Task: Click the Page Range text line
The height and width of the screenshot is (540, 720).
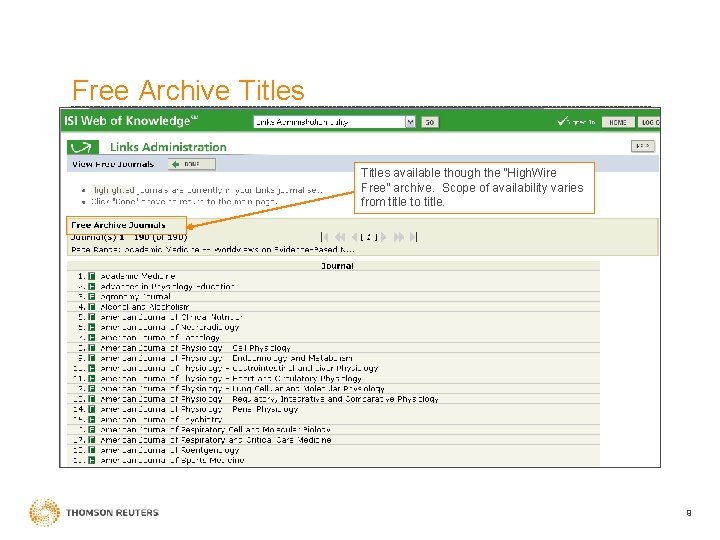Action: (x=213, y=249)
